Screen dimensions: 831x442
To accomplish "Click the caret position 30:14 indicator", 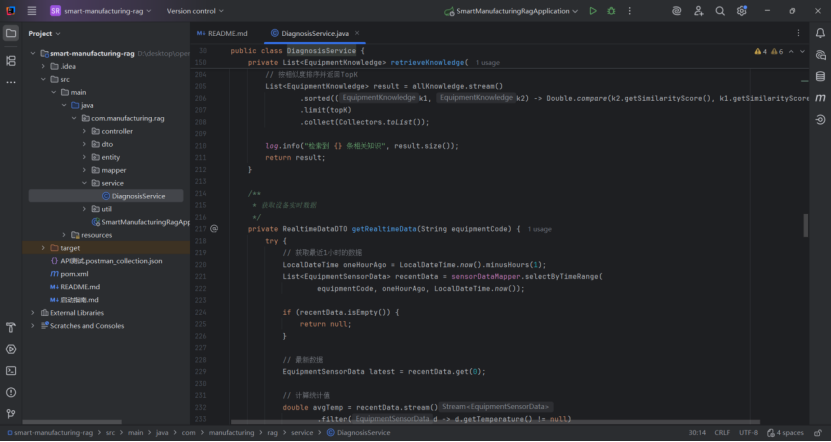I will pos(697,432).
